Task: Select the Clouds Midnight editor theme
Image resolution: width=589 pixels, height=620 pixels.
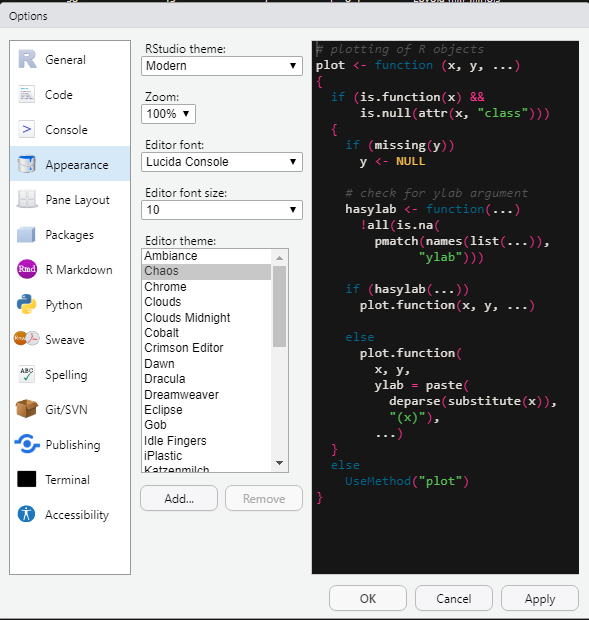Action: click(x=206, y=318)
